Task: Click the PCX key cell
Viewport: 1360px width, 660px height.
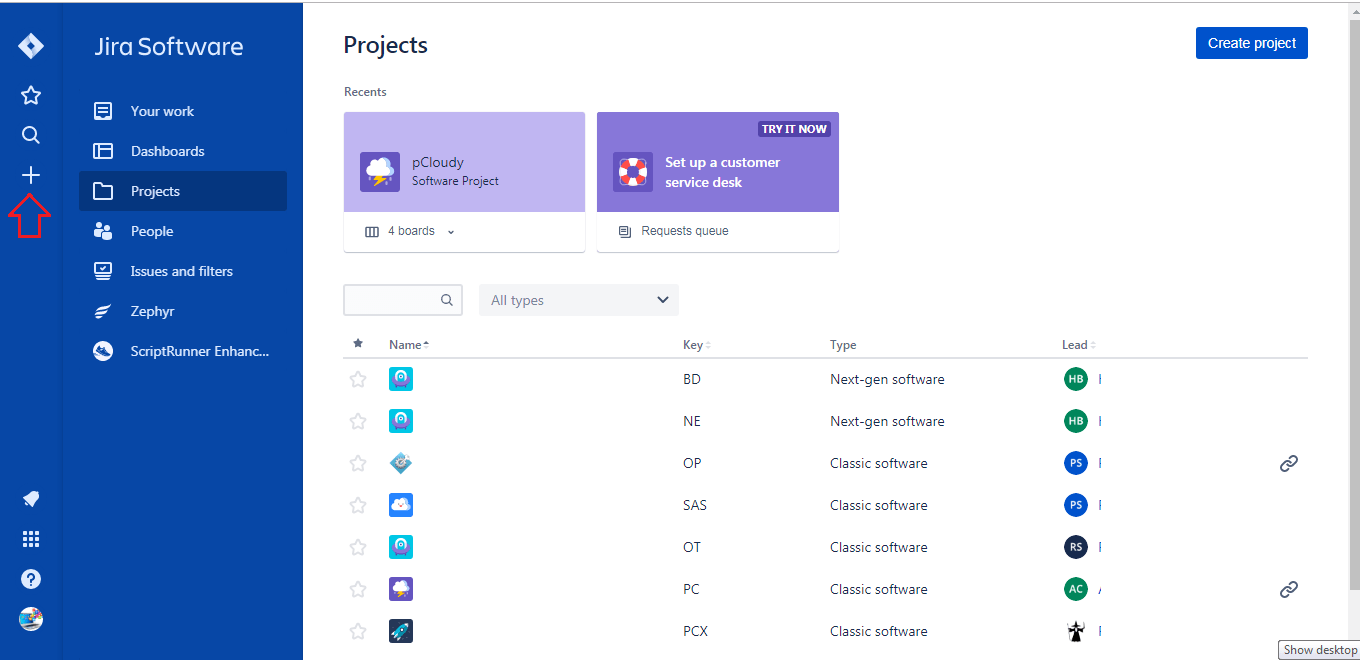Action: (x=695, y=631)
